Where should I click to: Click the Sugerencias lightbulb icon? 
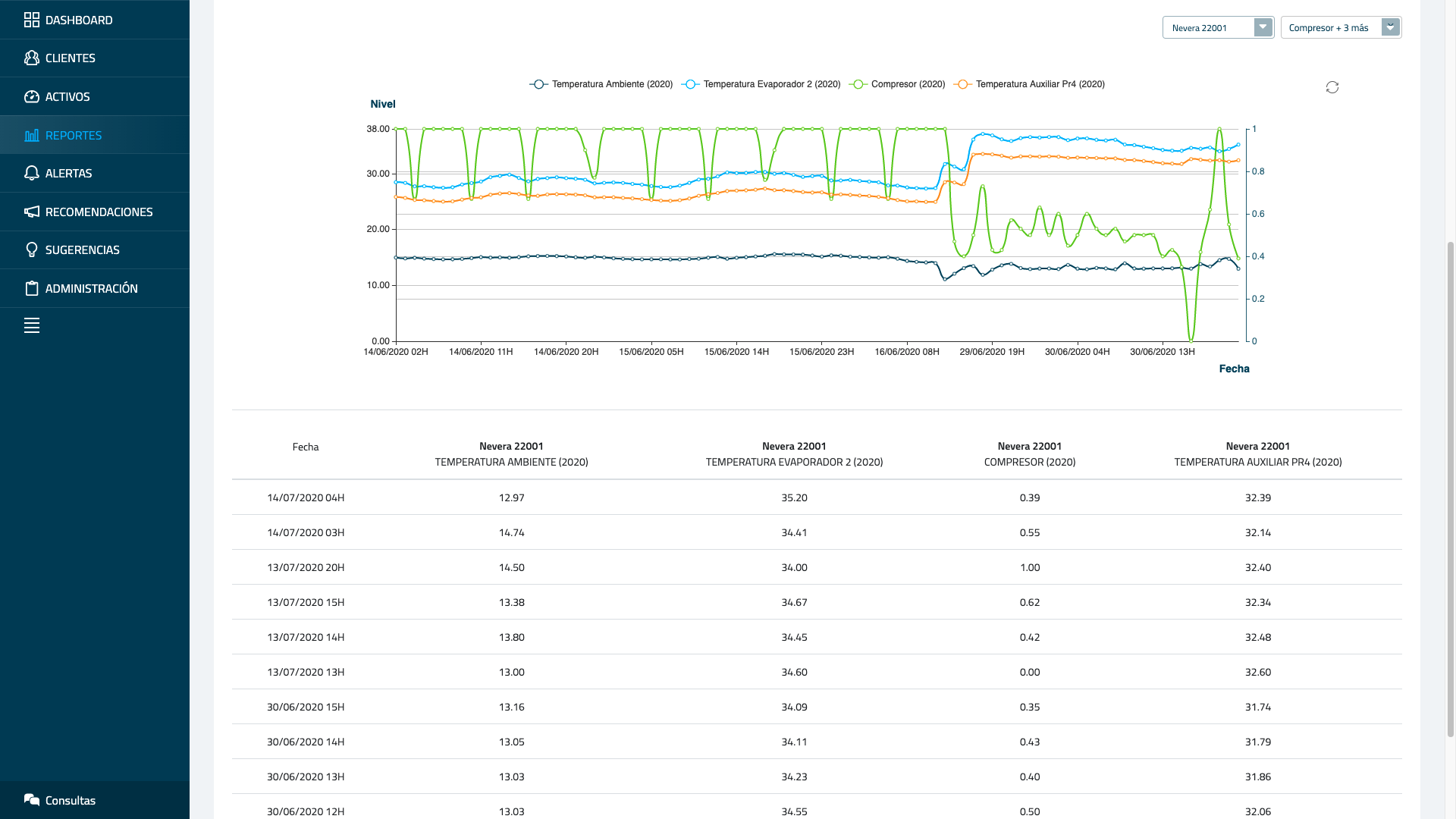coord(31,249)
